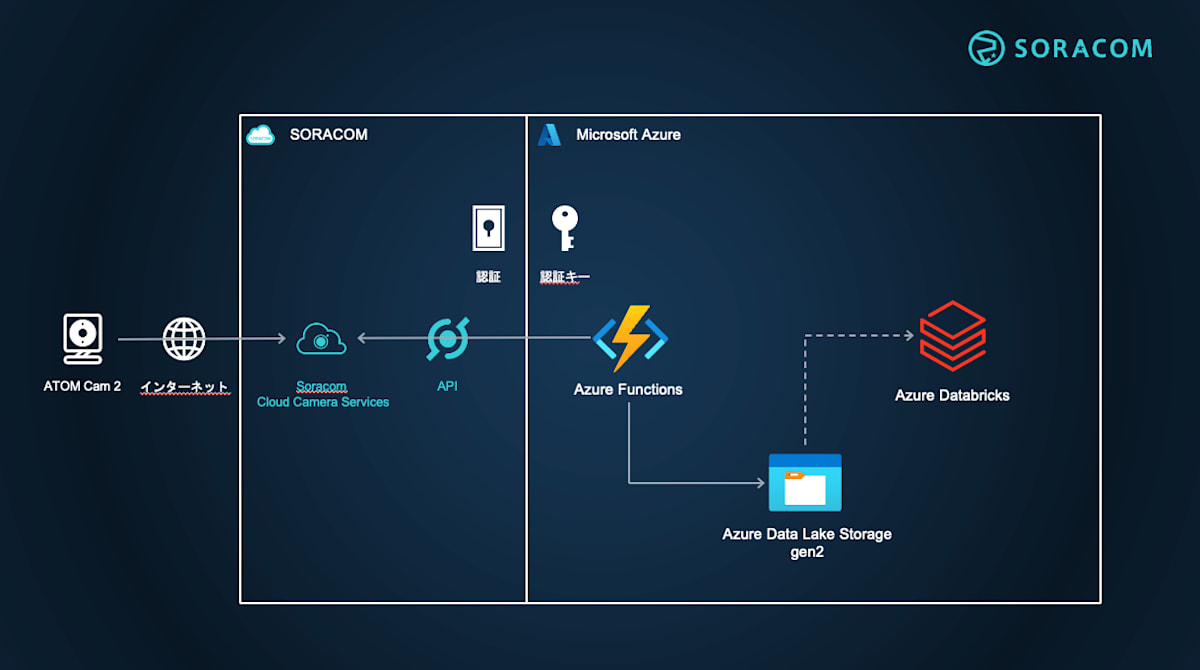Click the Microsoft Azure logo icon

[549, 135]
